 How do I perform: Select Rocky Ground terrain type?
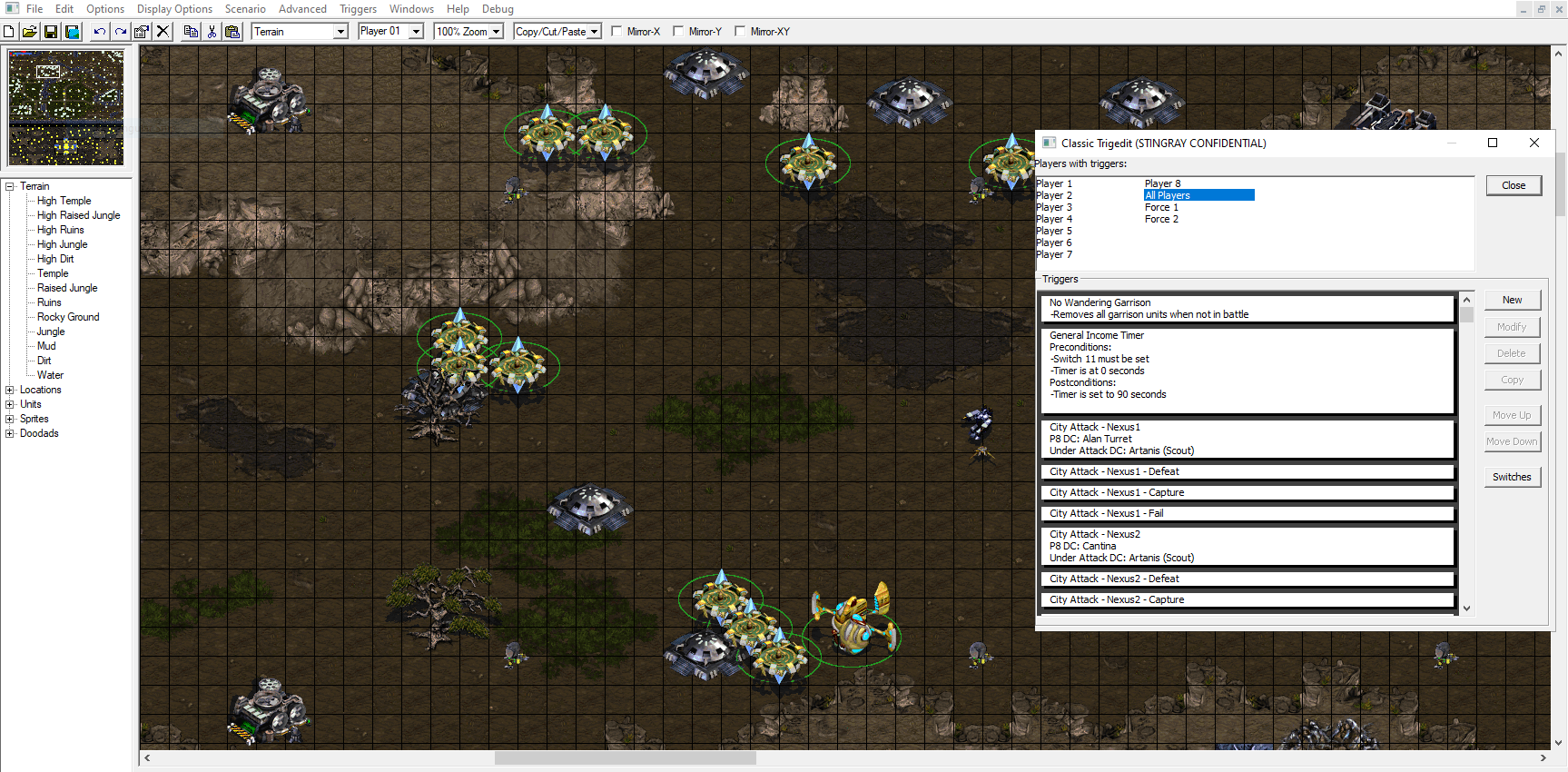coord(68,317)
